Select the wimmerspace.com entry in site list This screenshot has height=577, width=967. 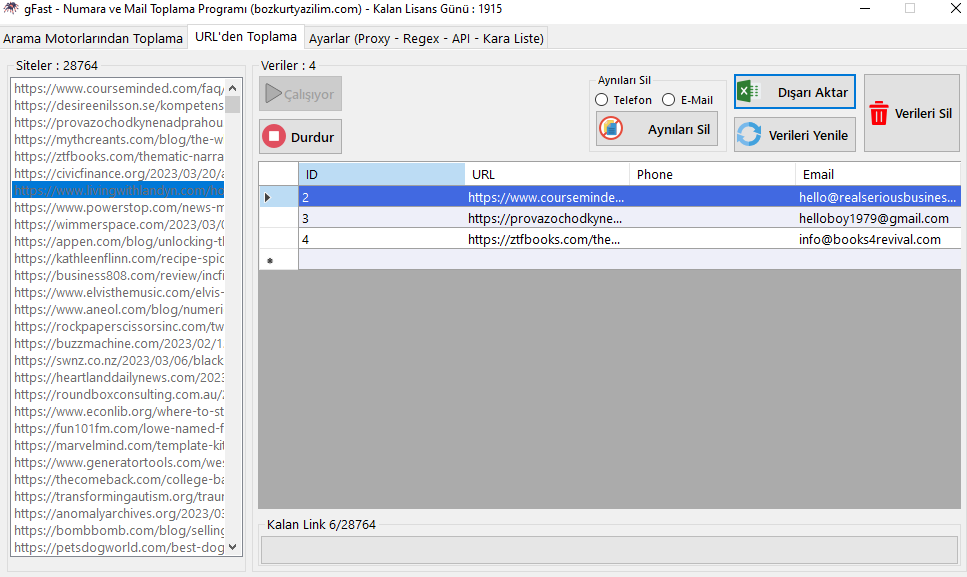pos(118,225)
